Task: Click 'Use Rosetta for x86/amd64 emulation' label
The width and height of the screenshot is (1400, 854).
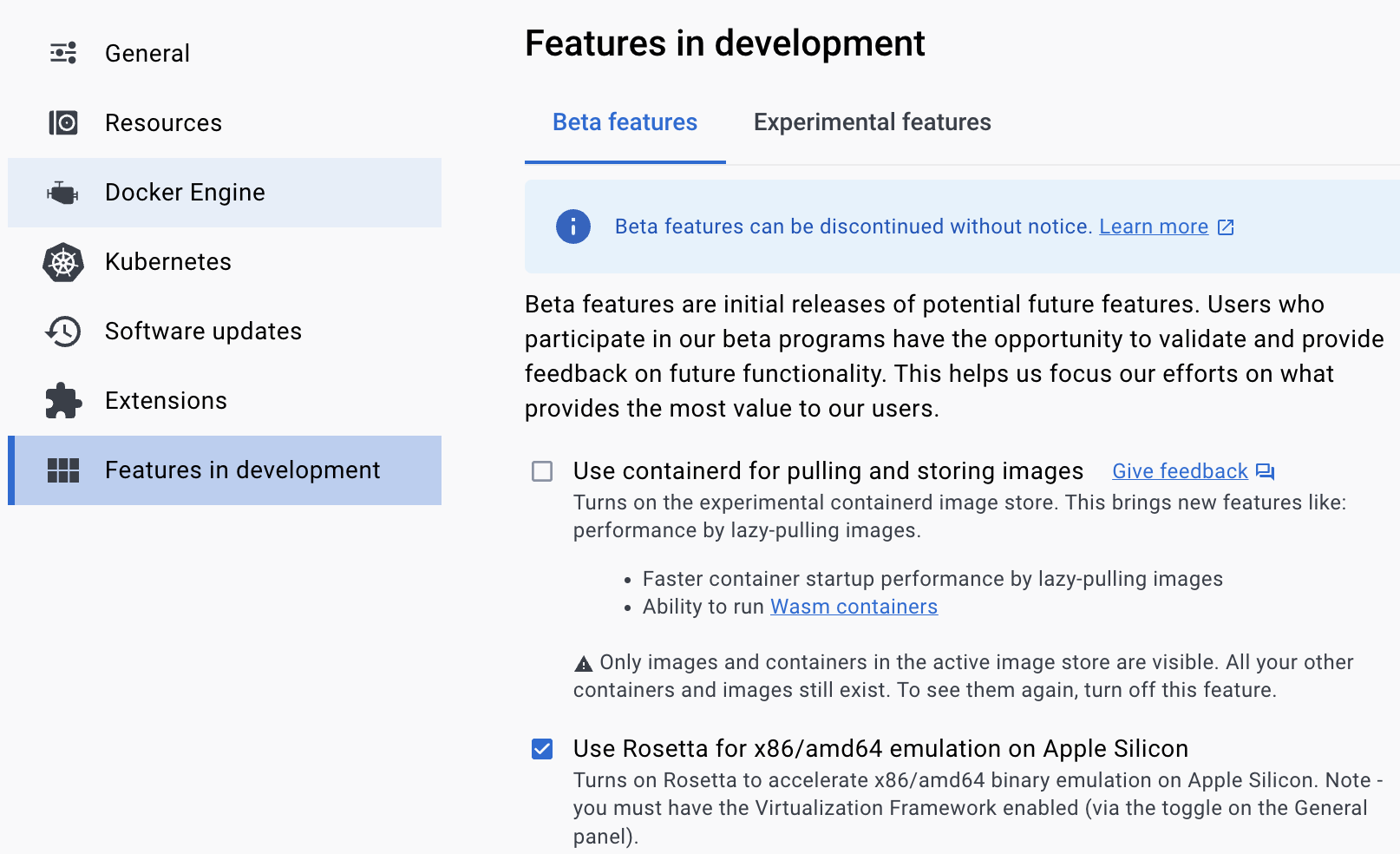Action: click(880, 749)
